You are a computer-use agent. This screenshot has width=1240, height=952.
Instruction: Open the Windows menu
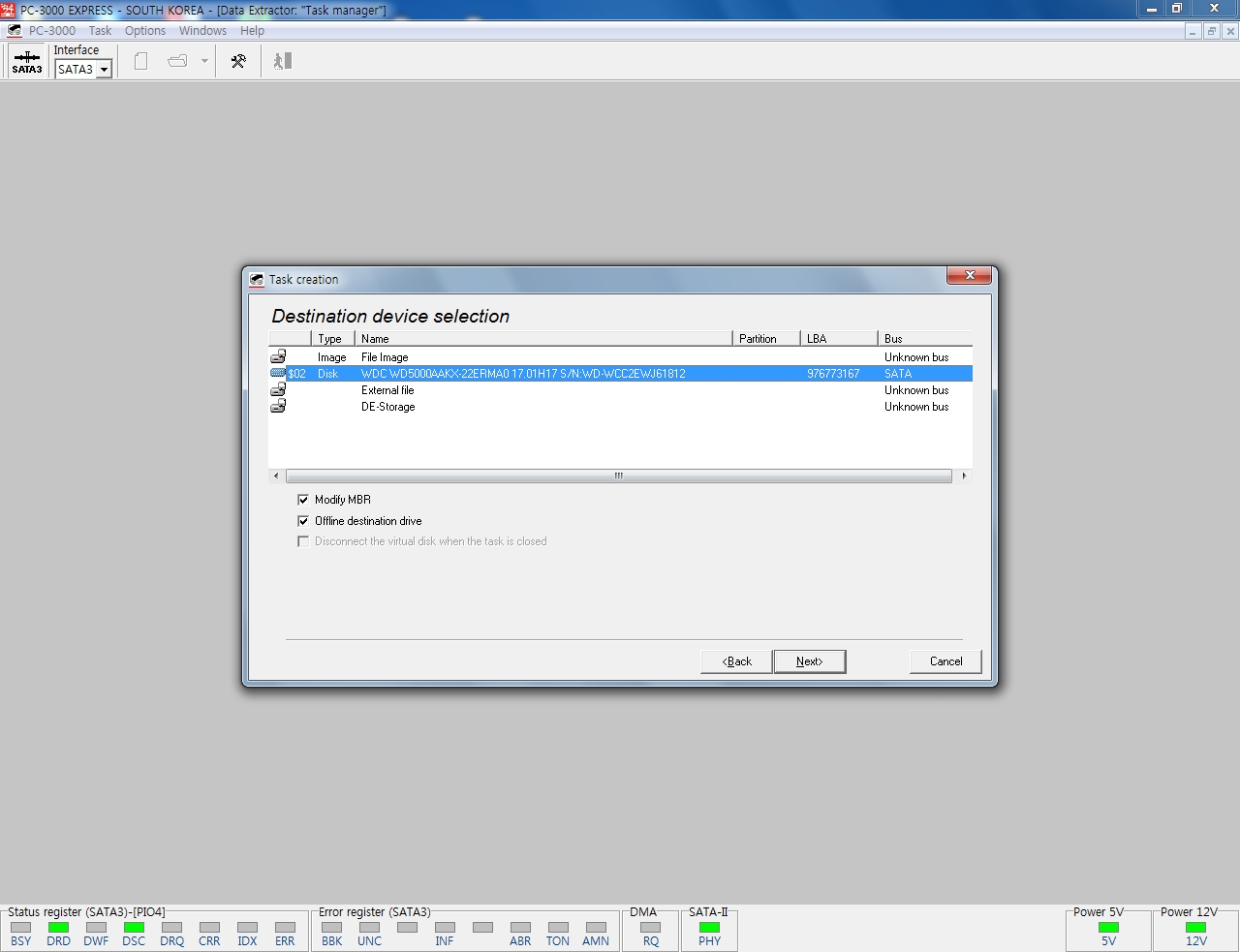point(202,31)
